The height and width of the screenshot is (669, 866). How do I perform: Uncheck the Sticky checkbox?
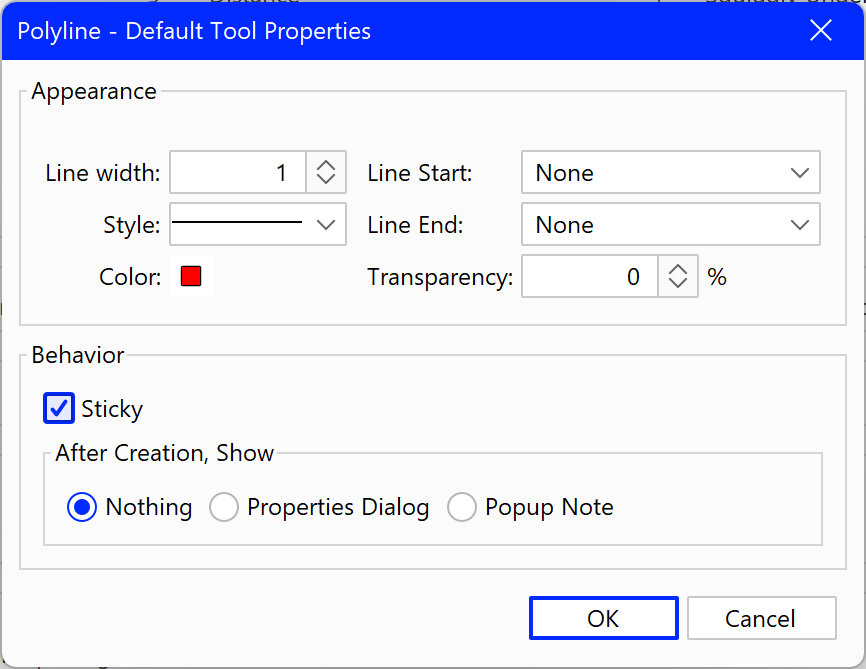click(x=59, y=408)
